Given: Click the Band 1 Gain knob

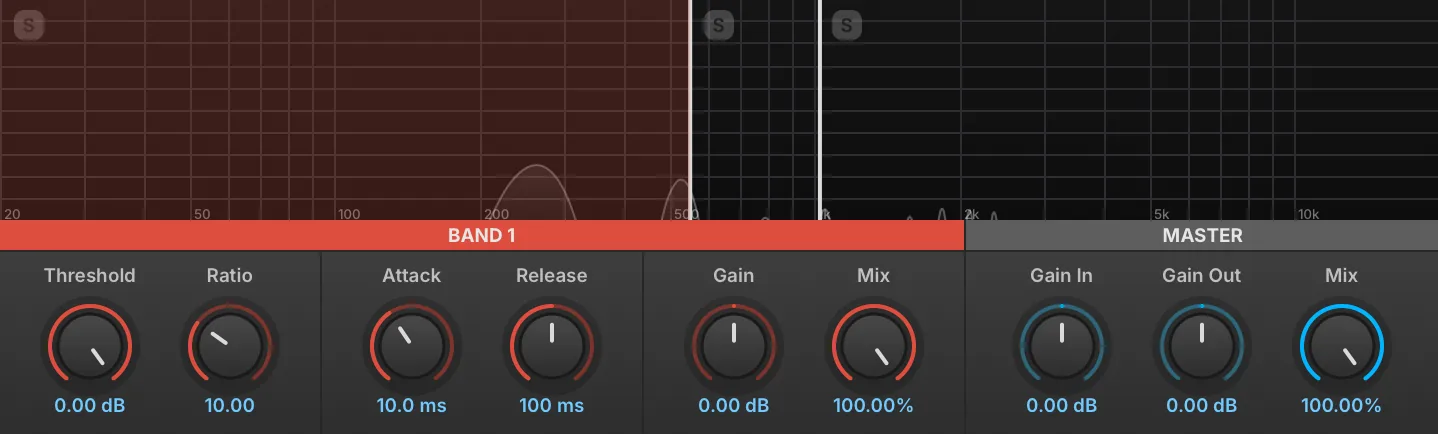Looking at the screenshot, I should coord(733,345).
